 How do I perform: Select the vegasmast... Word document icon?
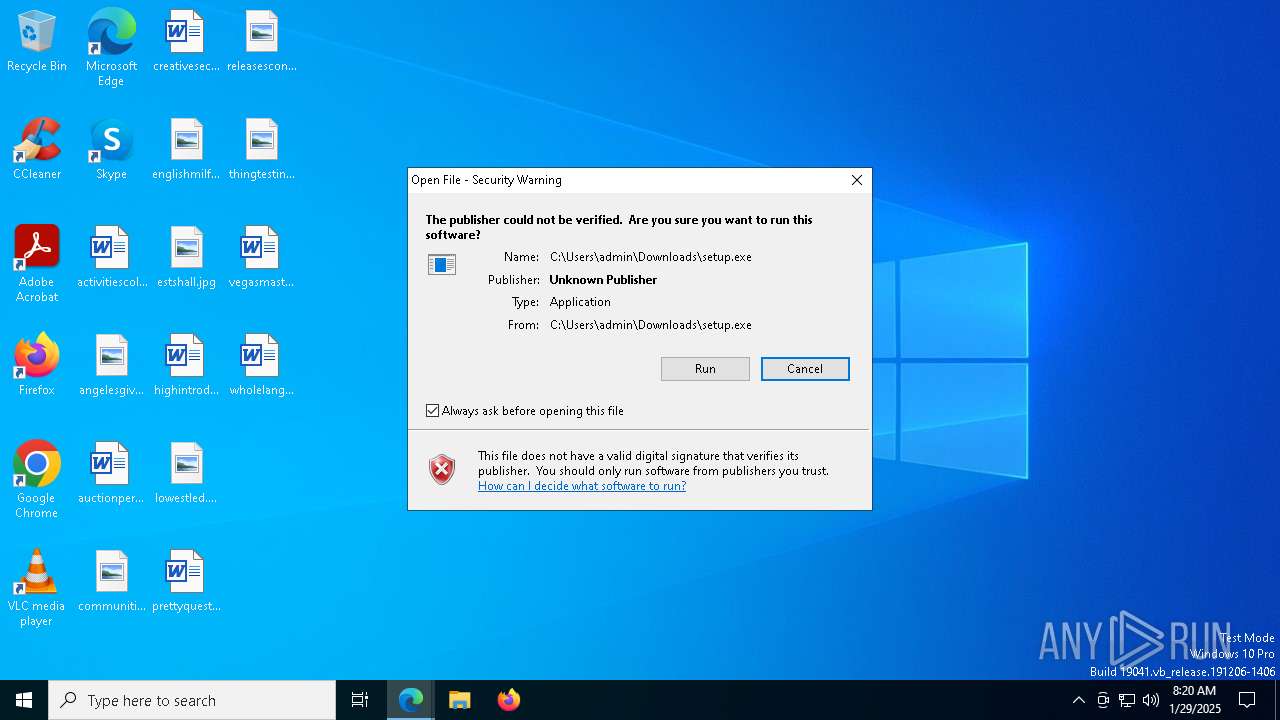click(x=261, y=258)
